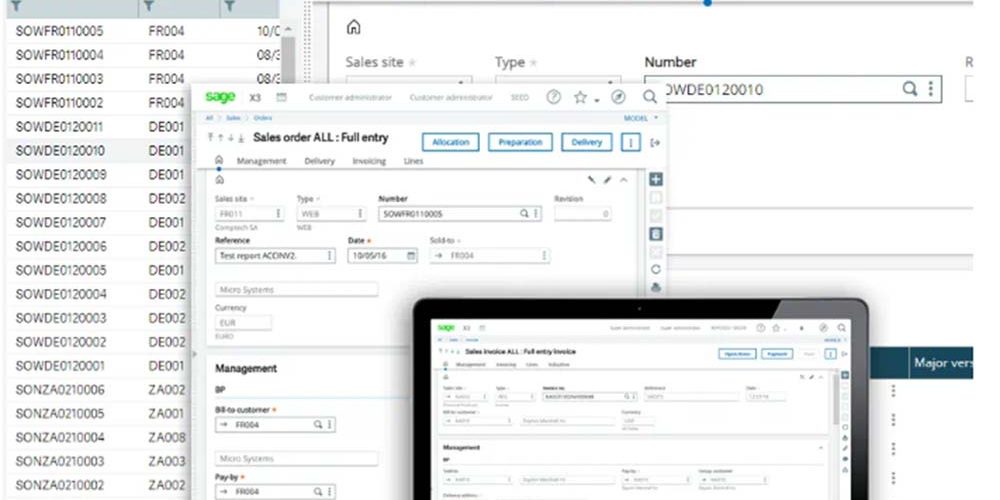Screen dimensions: 1000x500
Task: Click the plus New icon in right side panel
Action: 656,179
